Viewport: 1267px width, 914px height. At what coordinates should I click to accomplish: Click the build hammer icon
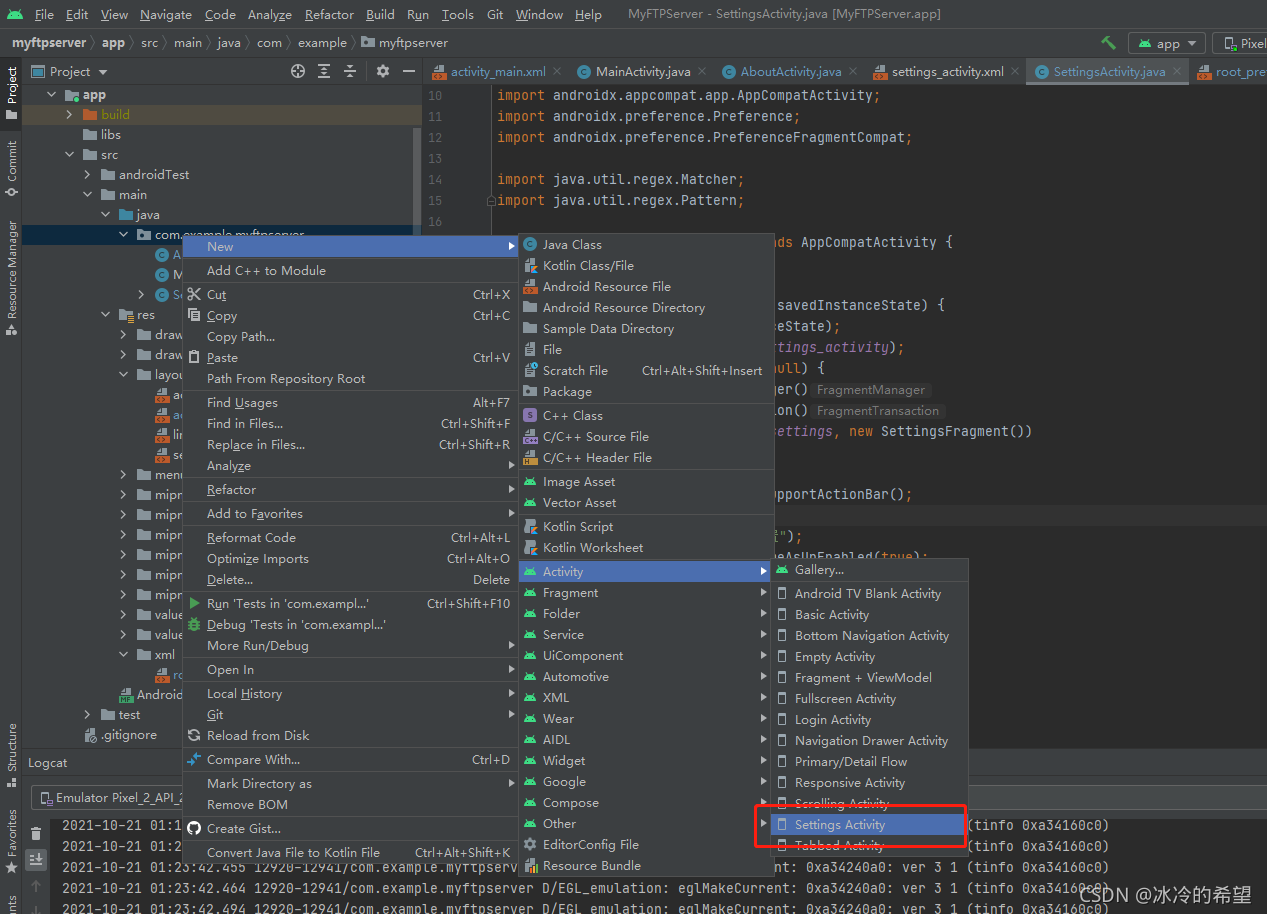pos(1108,43)
